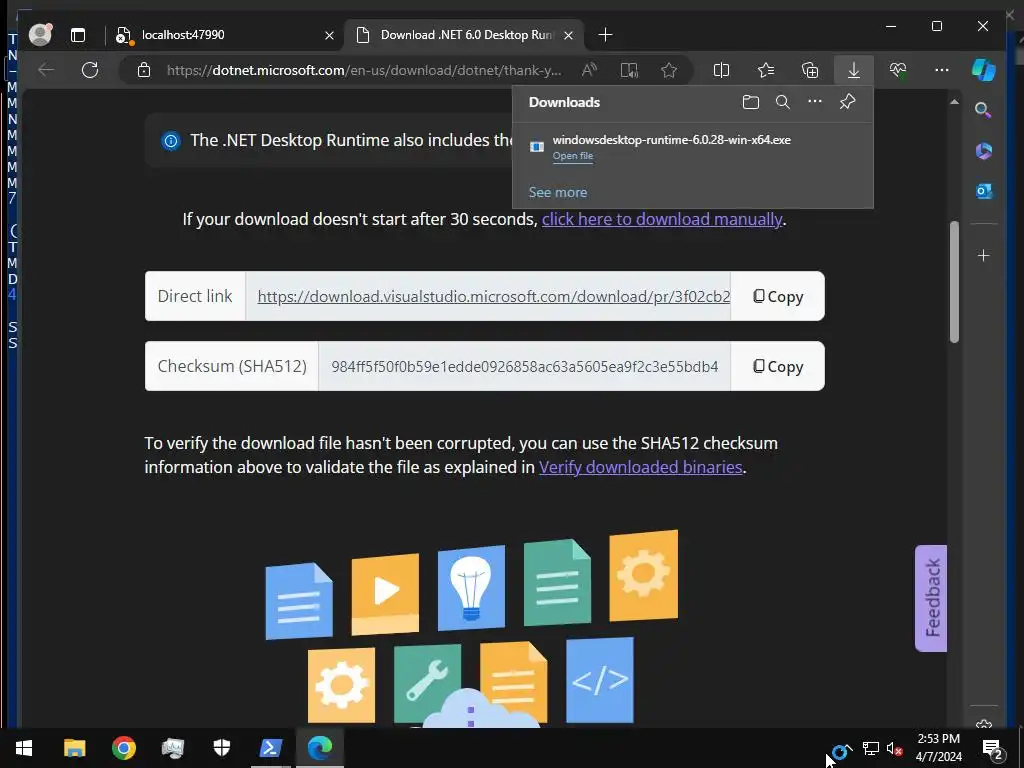
Task: Open Edge Settings and more menu
Action: 942,70
